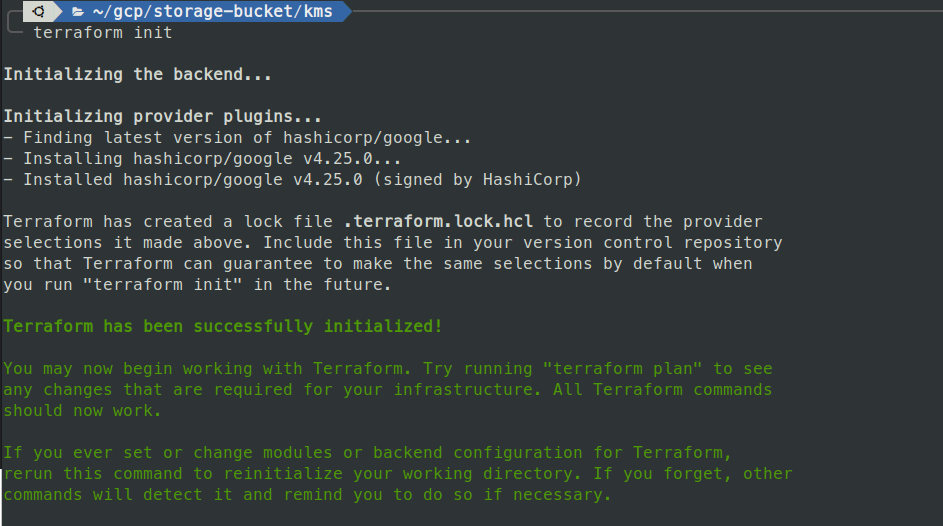The width and height of the screenshot is (943, 526).
Task: Click the Ubuntu logo in the prompt
Action: (x=38, y=11)
